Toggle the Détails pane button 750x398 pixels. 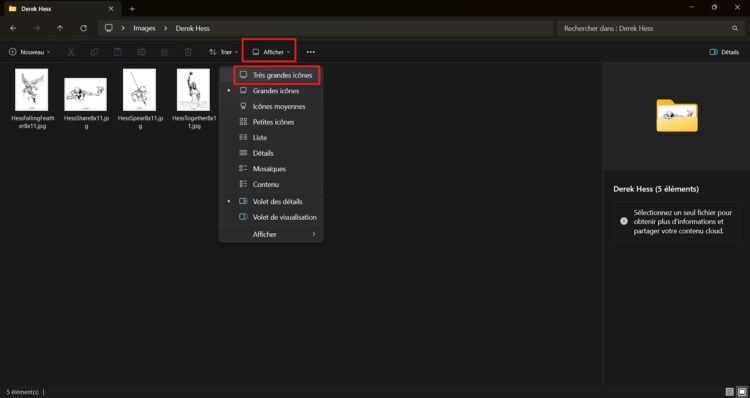(724, 52)
